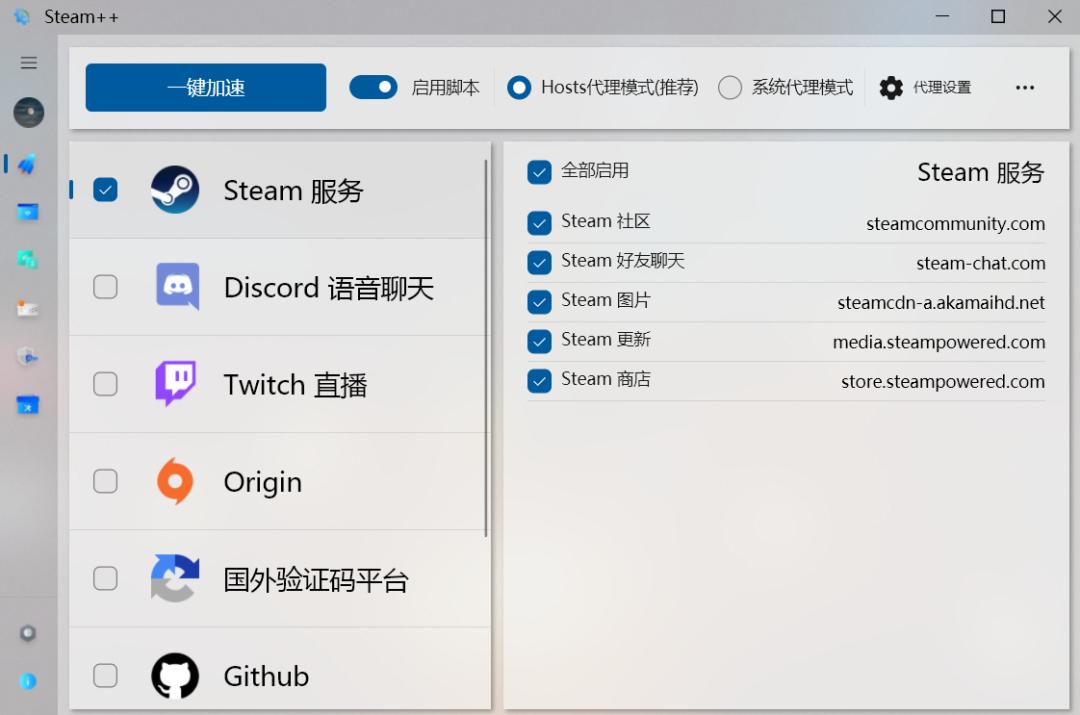Viewport: 1080px width, 715px height.
Task: Select the Discord icon in the service list
Action: pyautogui.click(x=175, y=287)
